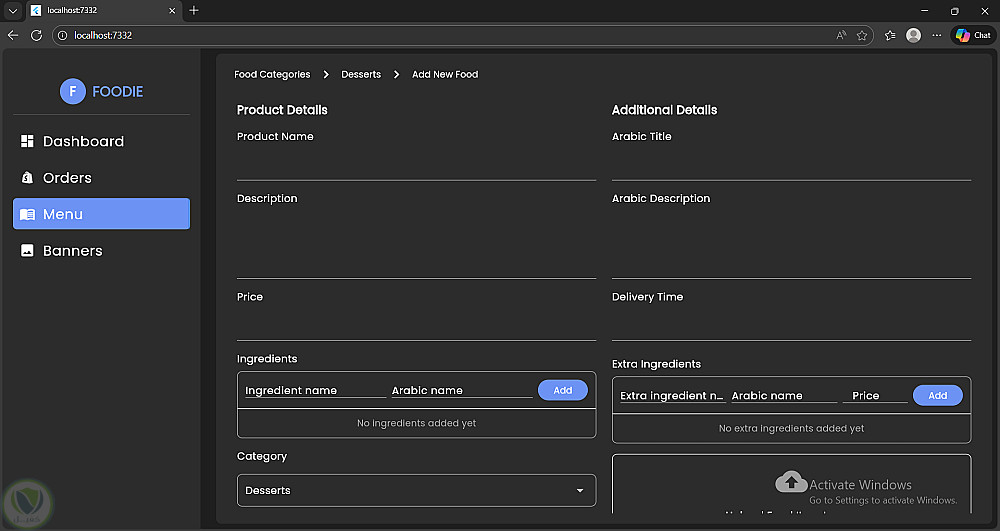Image resolution: width=1000 pixels, height=531 pixels.
Task: Click the Dashboard grid icon in sidebar
Action: pos(27,142)
